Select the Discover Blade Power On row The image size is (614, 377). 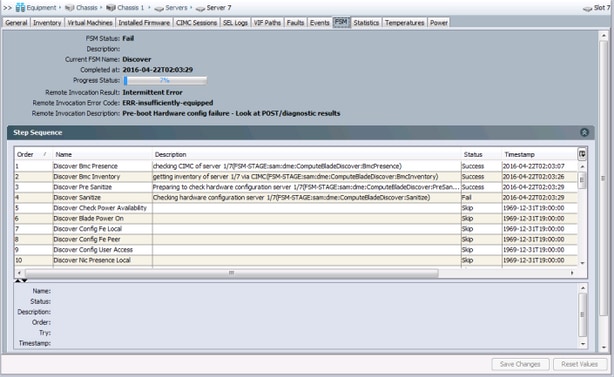point(296,218)
